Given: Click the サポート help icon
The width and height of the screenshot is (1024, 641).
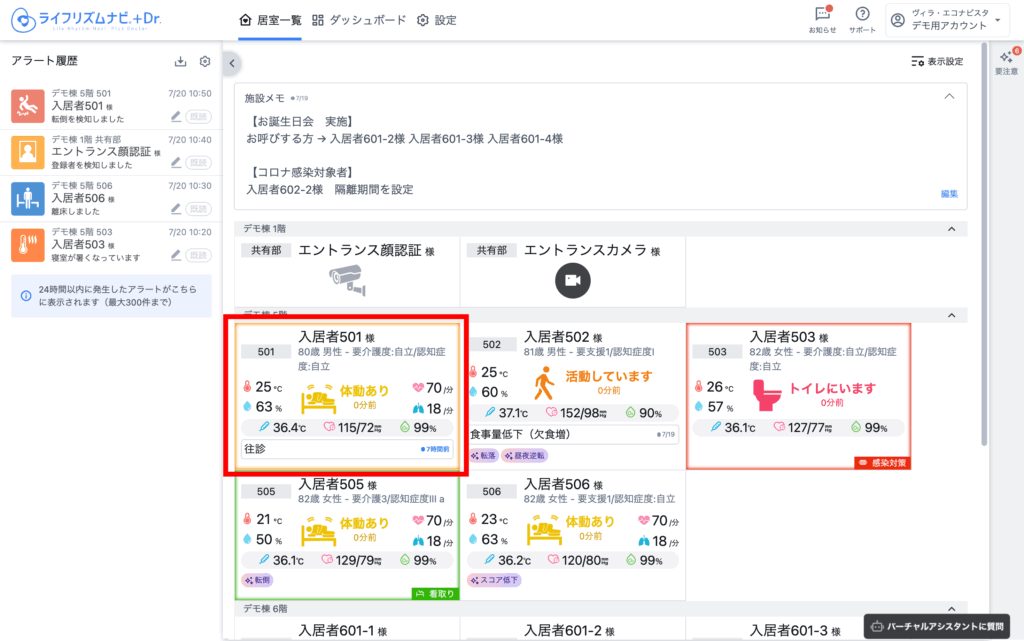Looking at the screenshot, I should 862,14.
